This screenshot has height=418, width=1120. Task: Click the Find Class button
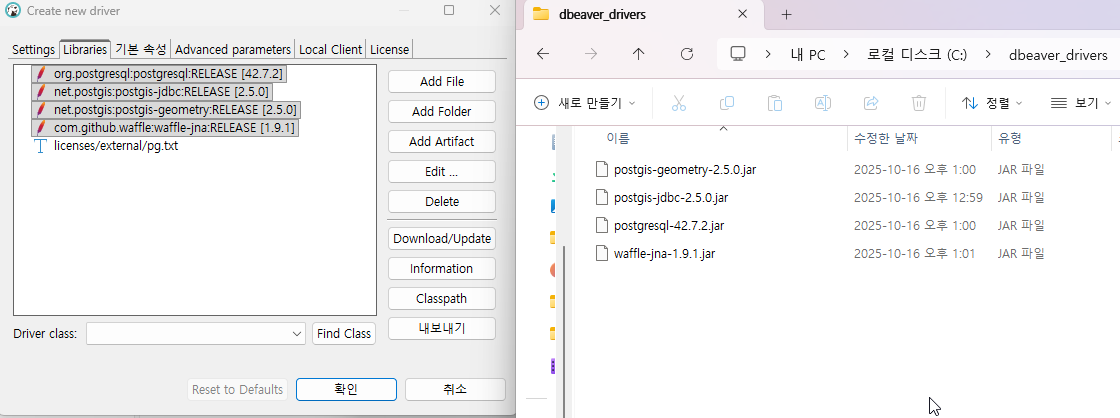344,334
